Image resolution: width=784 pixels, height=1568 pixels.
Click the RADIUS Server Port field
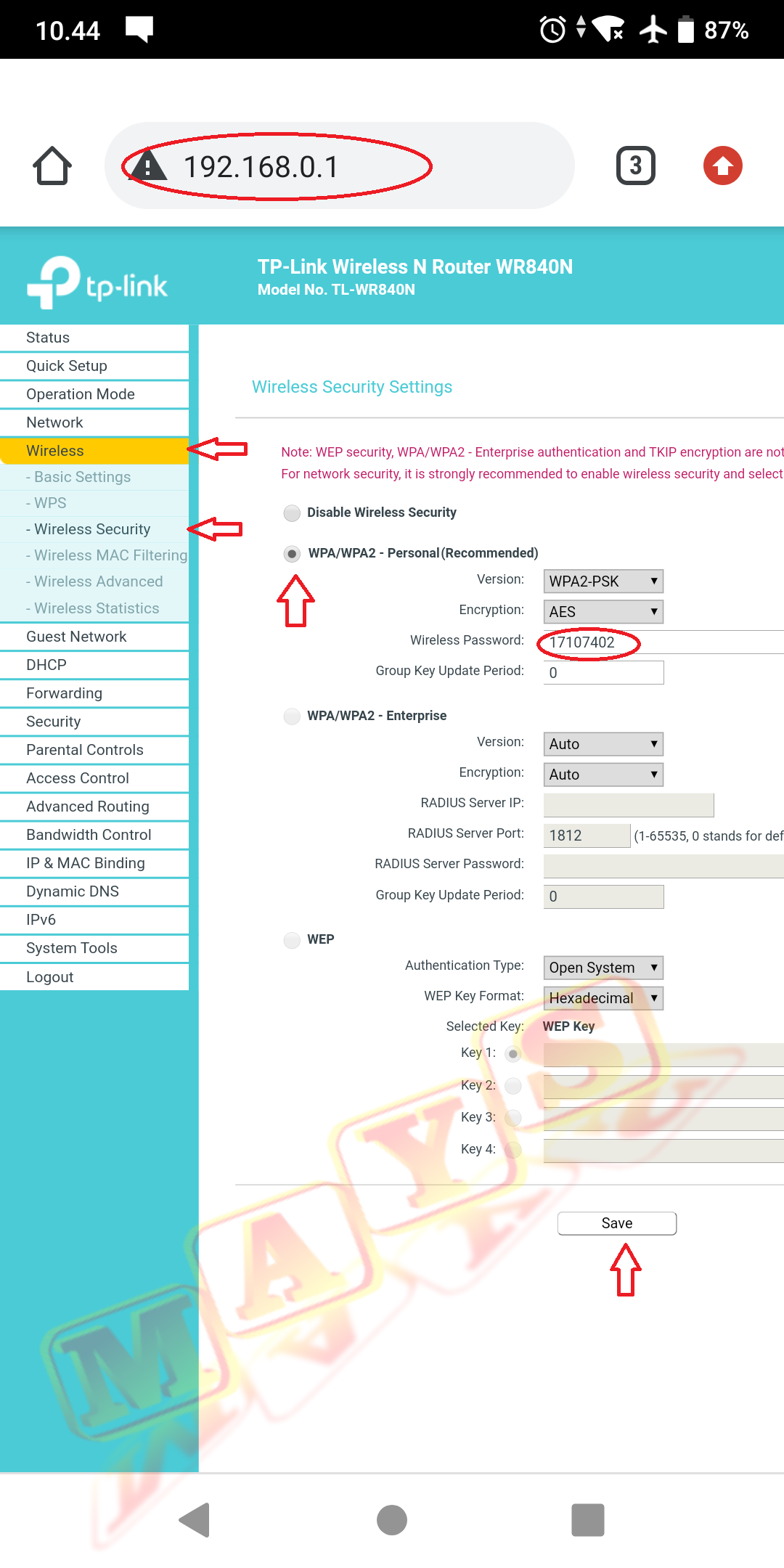point(587,836)
